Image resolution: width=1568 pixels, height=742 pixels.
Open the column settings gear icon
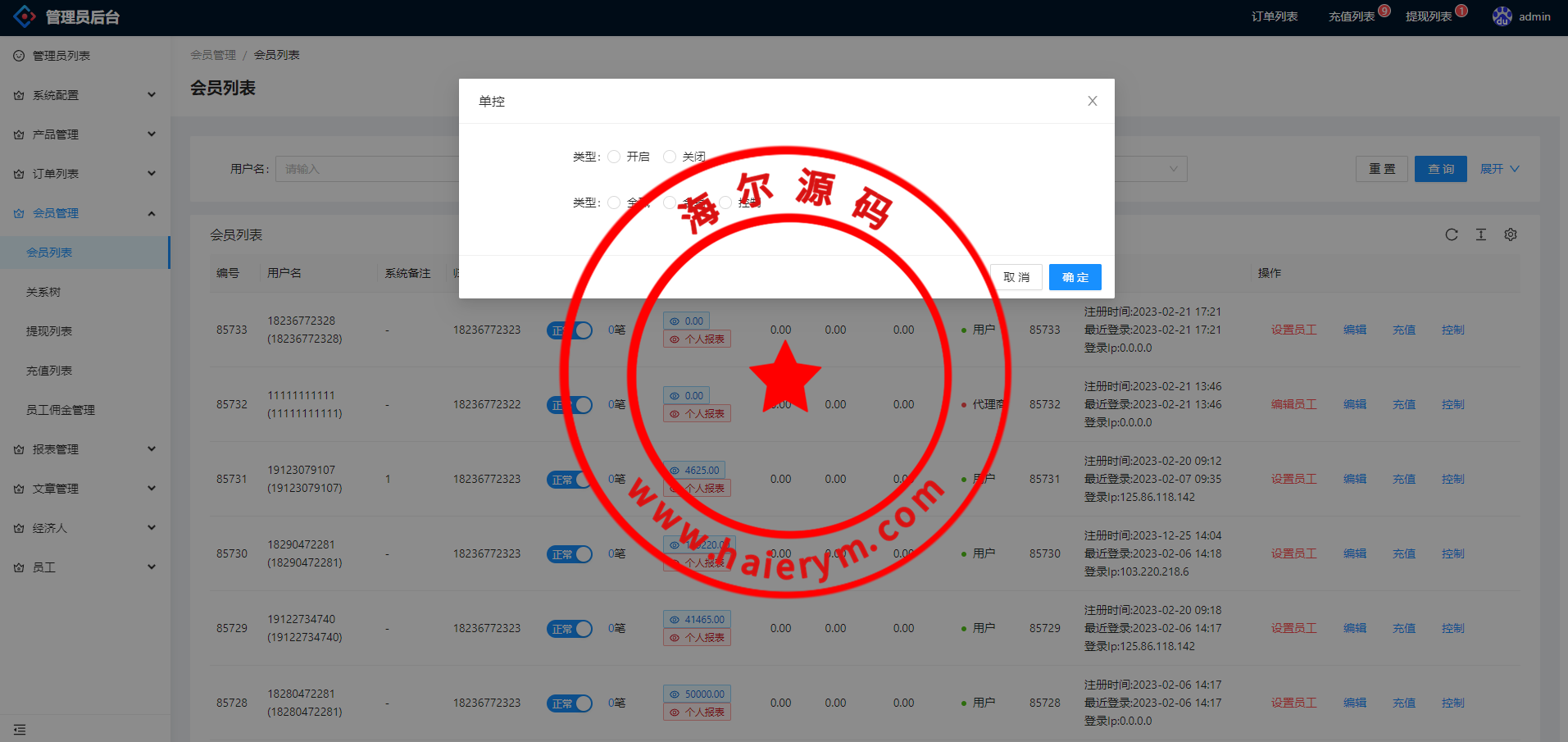coord(1511,234)
